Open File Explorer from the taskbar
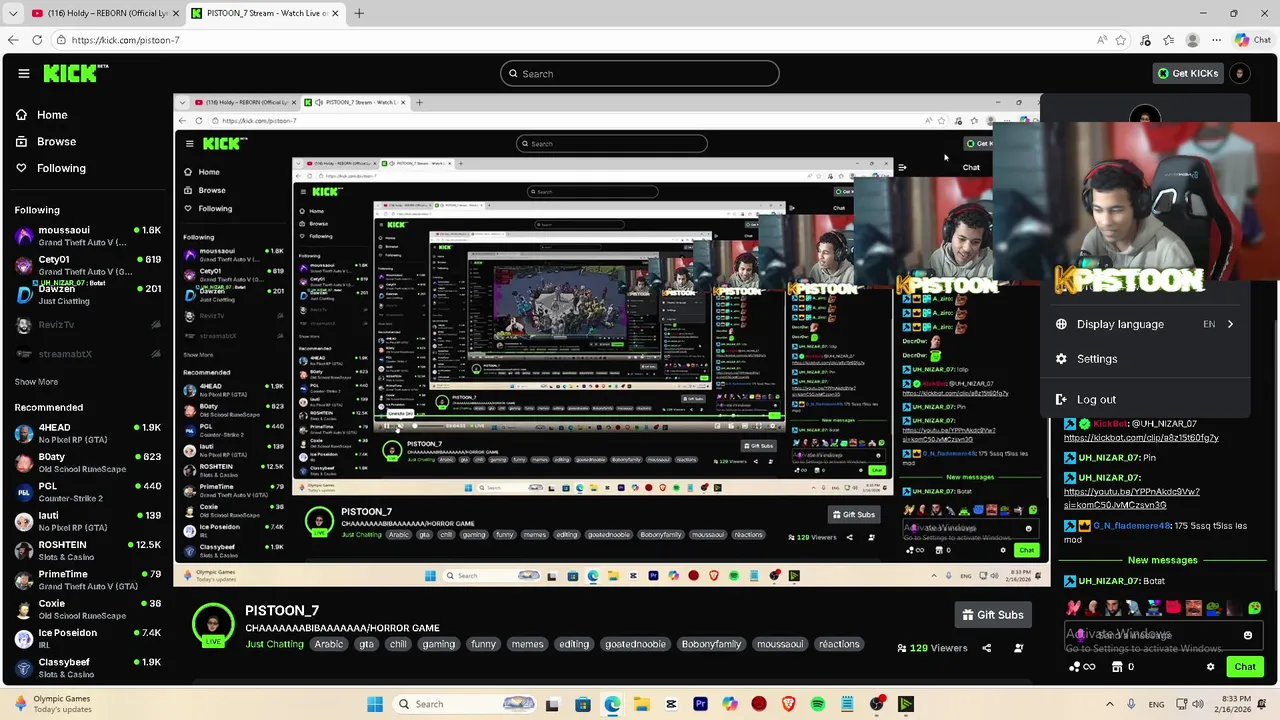Screen dimensions: 1280x720 point(641,704)
